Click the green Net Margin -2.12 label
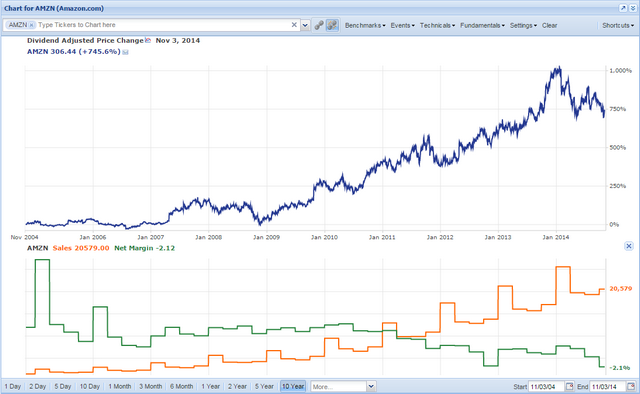Image resolution: width=640 pixels, height=394 pixels. (144, 248)
